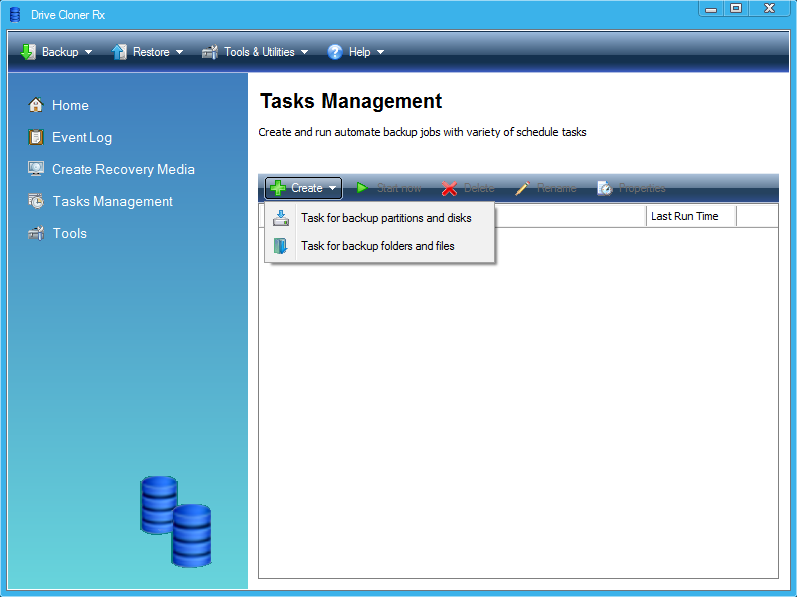
Task: Click the folders and files task icon
Action: 281,246
